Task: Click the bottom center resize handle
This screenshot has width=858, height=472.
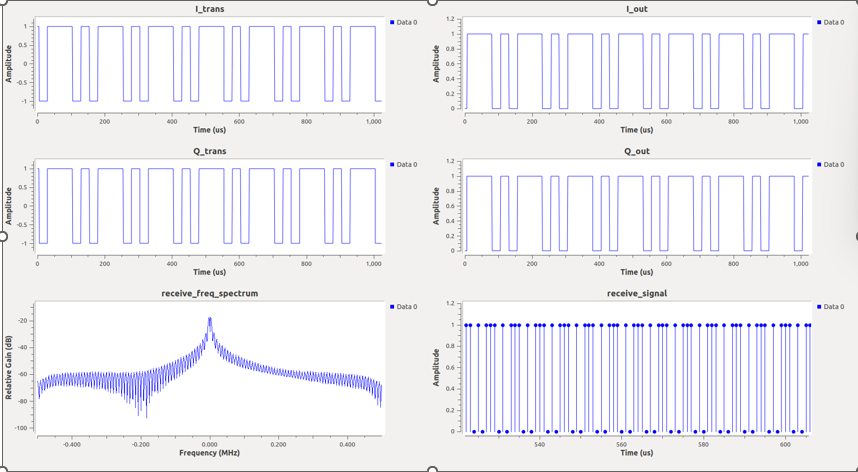Action: coord(432,469)
